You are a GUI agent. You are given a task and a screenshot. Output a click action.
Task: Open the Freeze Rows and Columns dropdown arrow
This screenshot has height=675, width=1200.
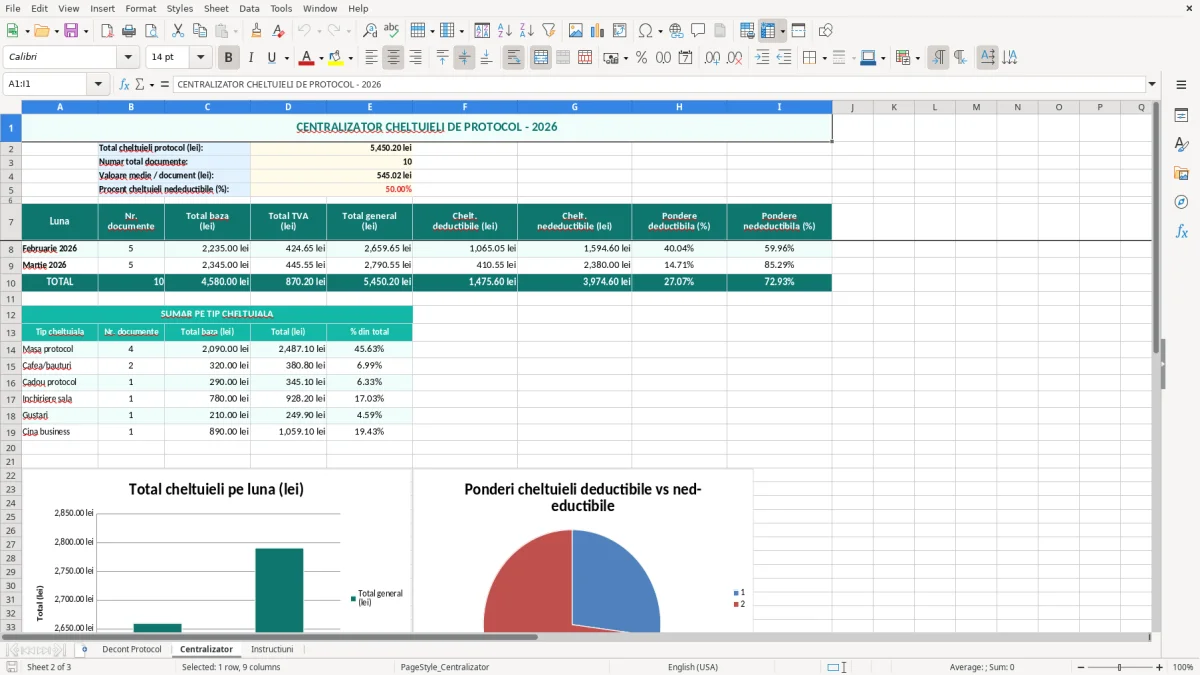tap(783, 31)
